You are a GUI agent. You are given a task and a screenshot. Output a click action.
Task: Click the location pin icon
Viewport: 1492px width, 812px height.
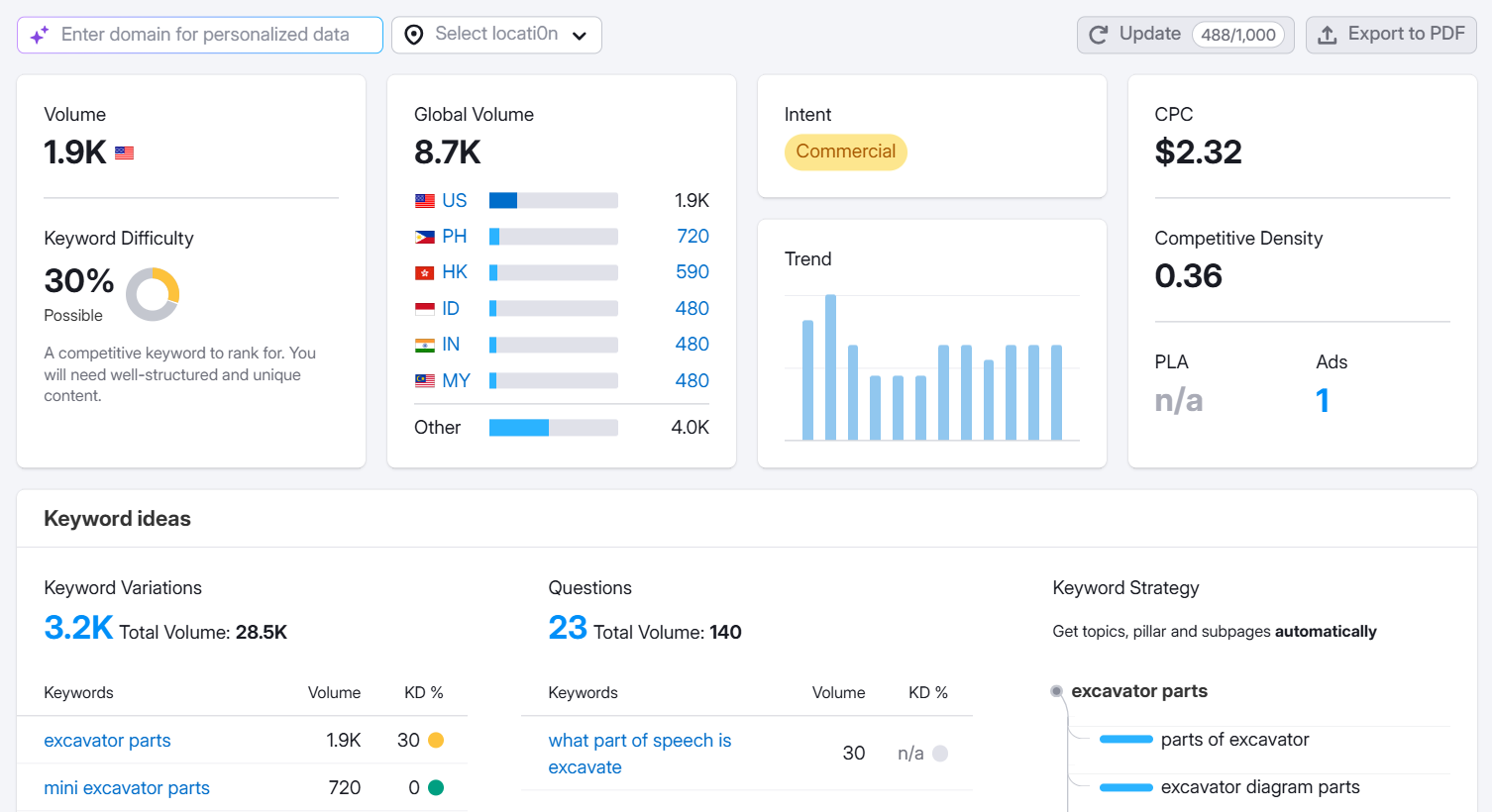(x=413, y=35)
